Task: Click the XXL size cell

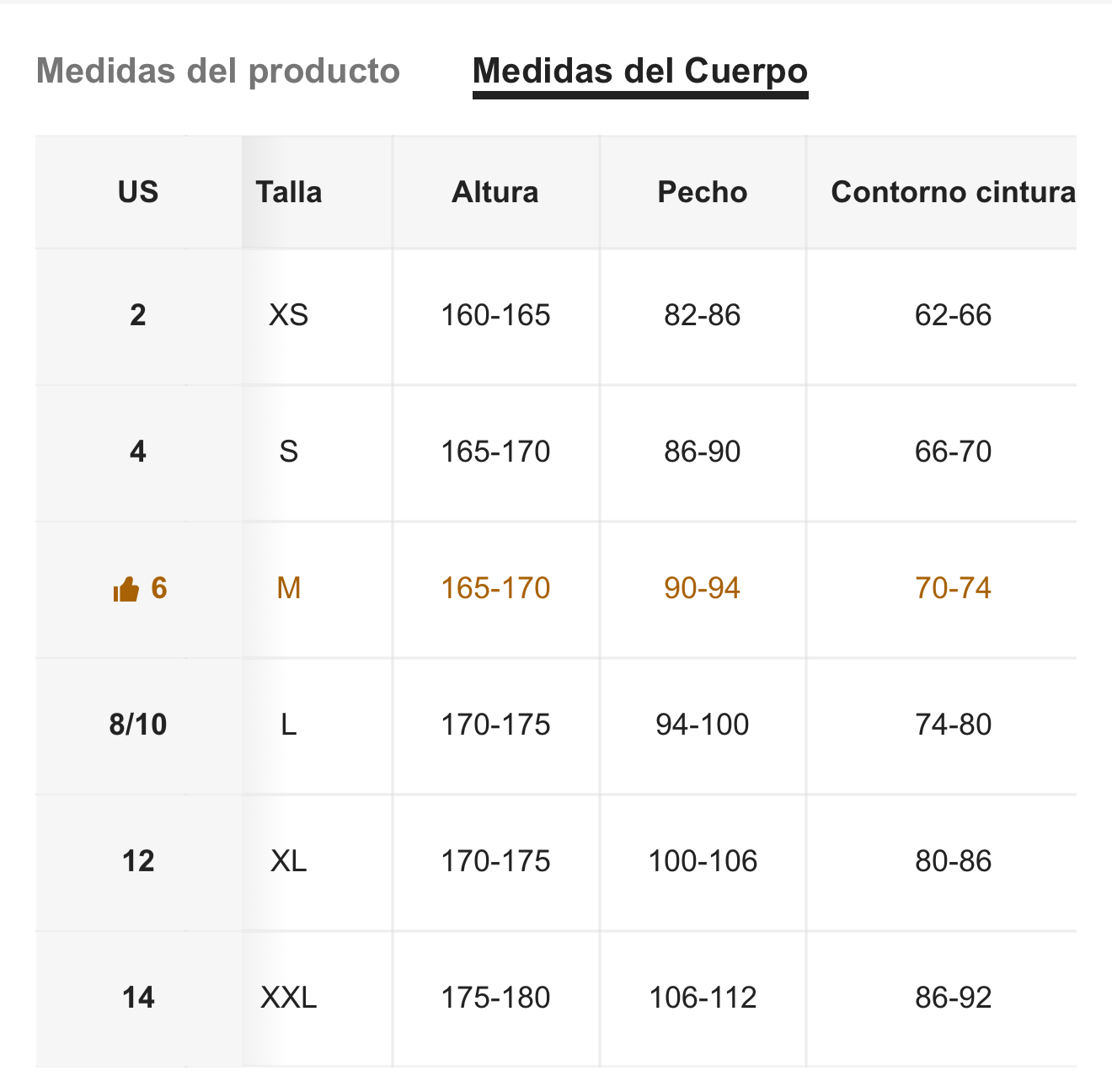Action: tap(289, 998)
